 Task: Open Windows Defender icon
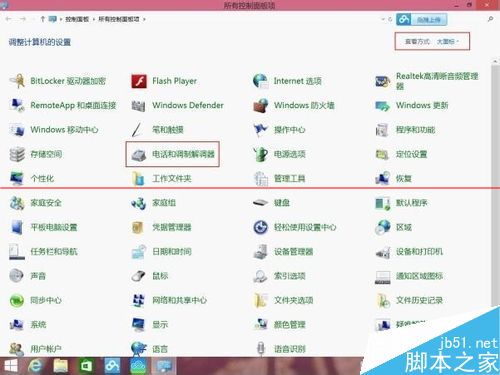pos(138,106)
